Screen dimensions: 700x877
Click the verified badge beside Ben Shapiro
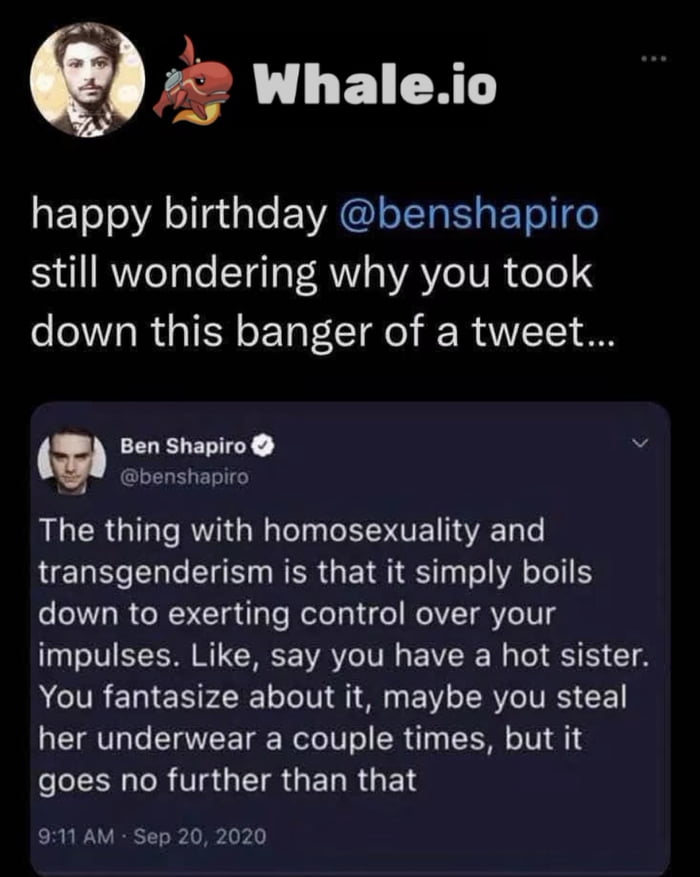[x=264, y=446]
